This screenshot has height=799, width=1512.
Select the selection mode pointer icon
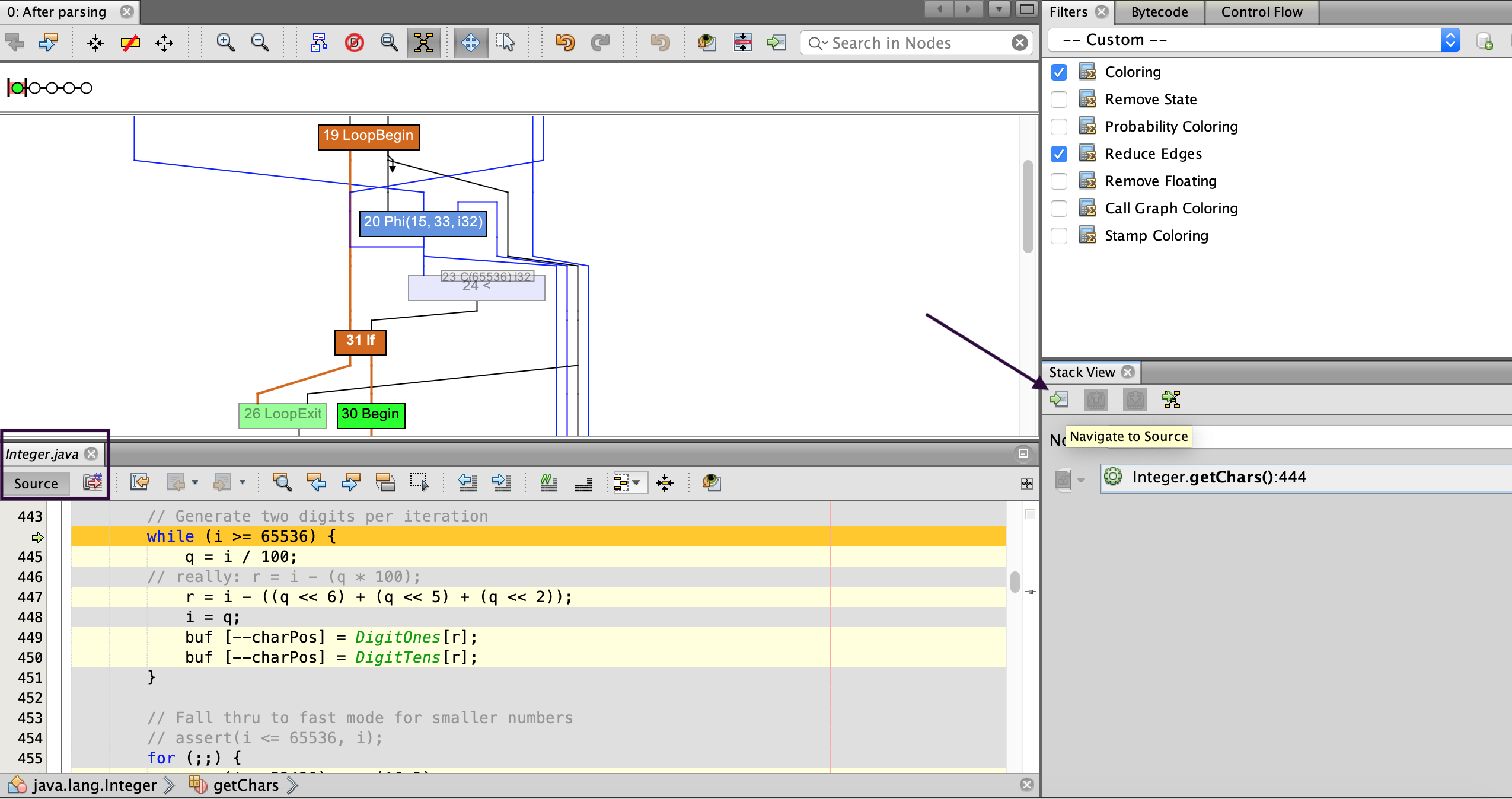505,43
